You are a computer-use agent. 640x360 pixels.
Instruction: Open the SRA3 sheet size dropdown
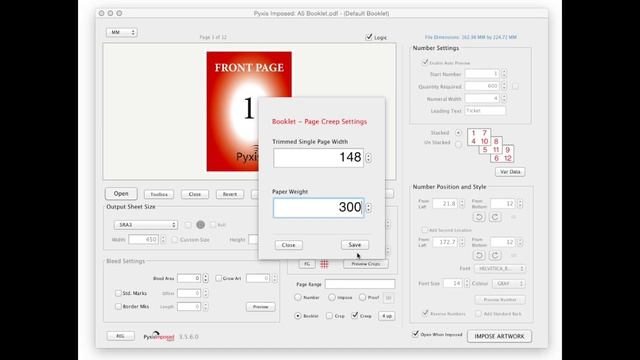coord(146,225)
